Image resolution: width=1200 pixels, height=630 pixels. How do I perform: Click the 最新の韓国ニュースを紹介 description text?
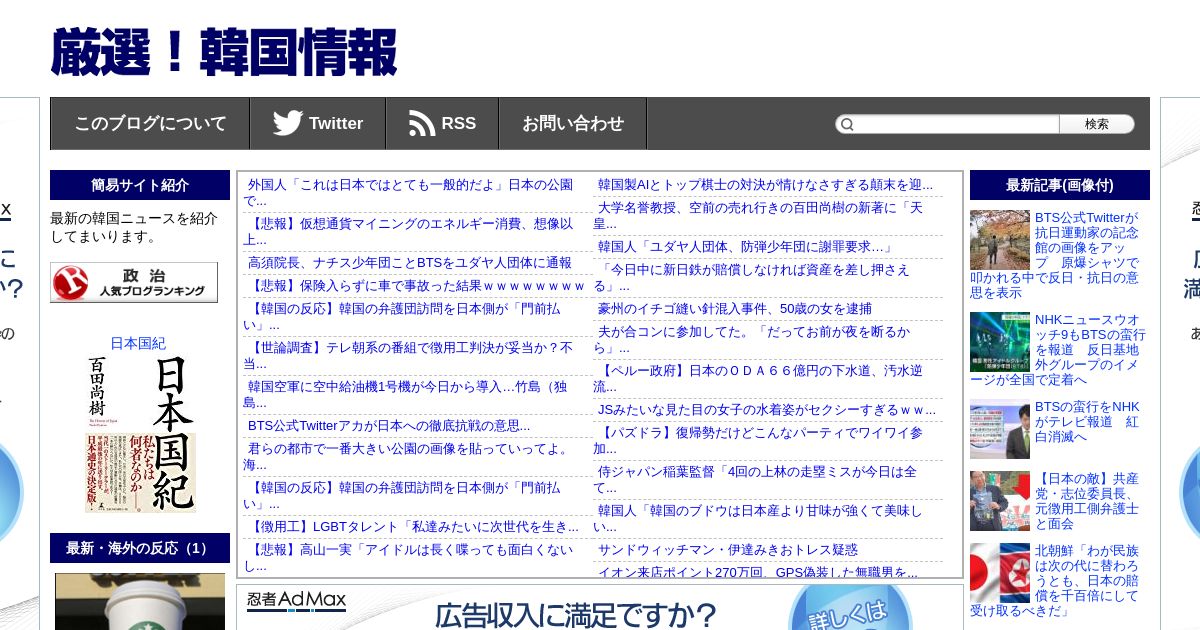coord(134,228)
